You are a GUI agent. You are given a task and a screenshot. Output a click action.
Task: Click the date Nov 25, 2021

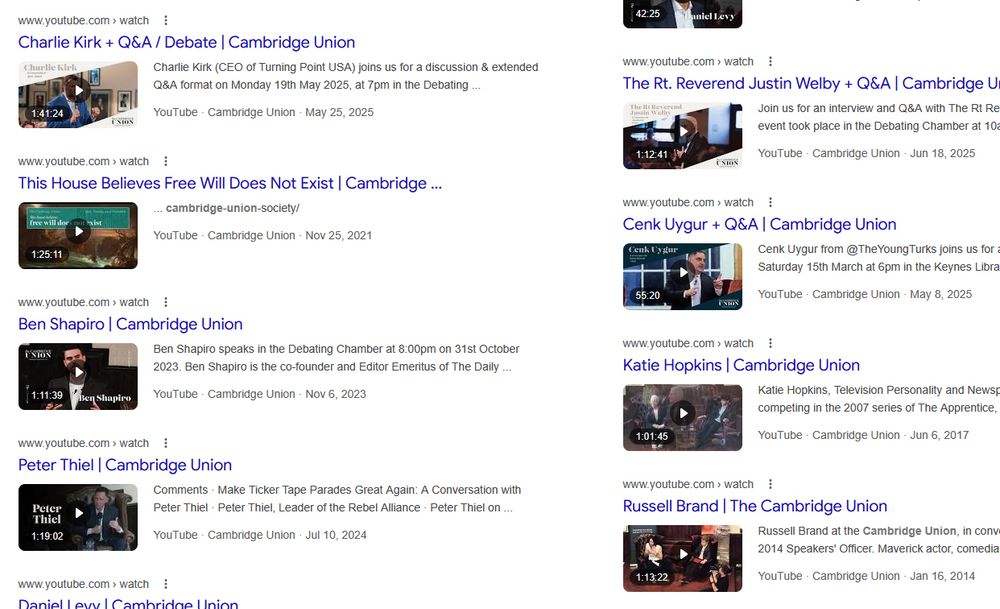tap(339, 235)
